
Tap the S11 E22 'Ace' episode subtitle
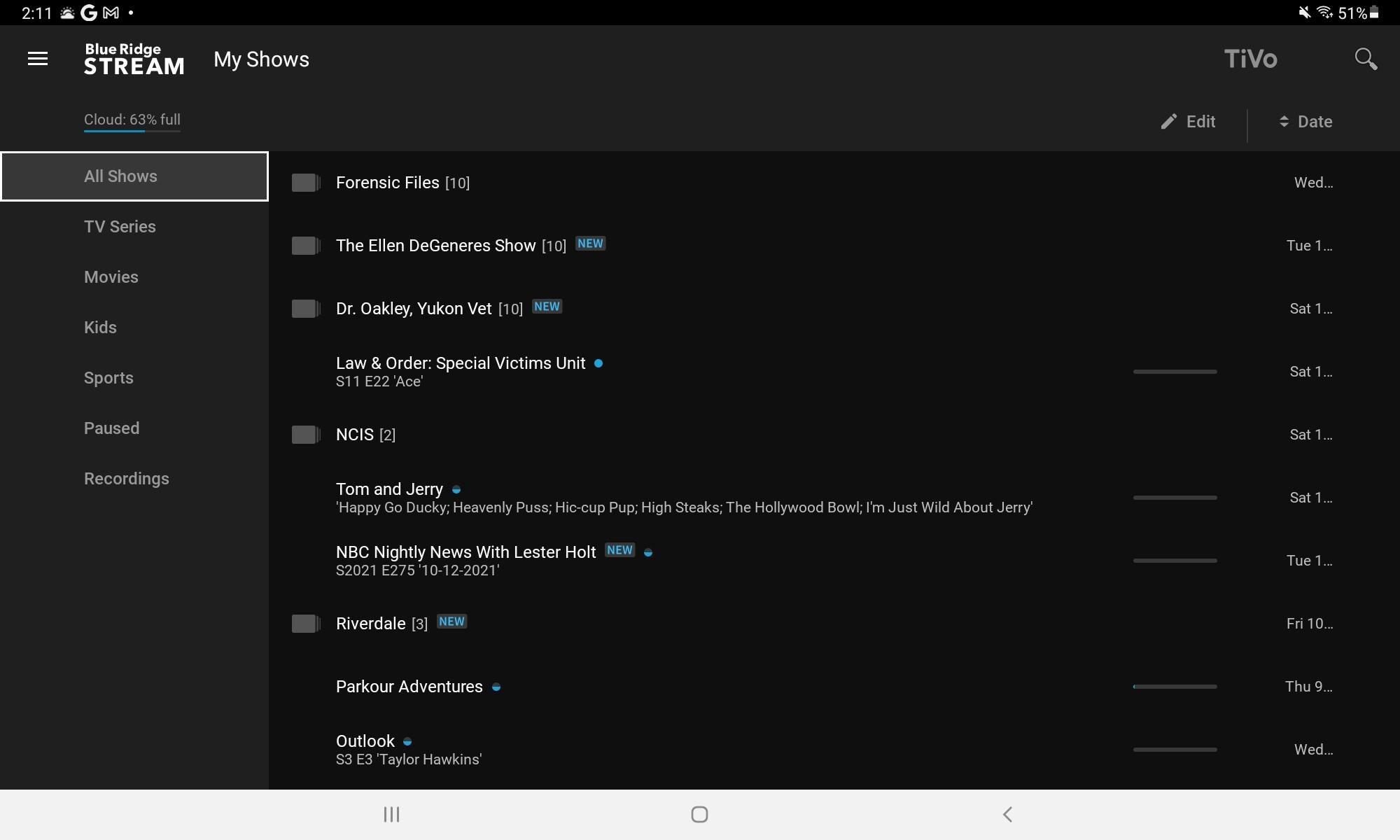coord(379,381)
